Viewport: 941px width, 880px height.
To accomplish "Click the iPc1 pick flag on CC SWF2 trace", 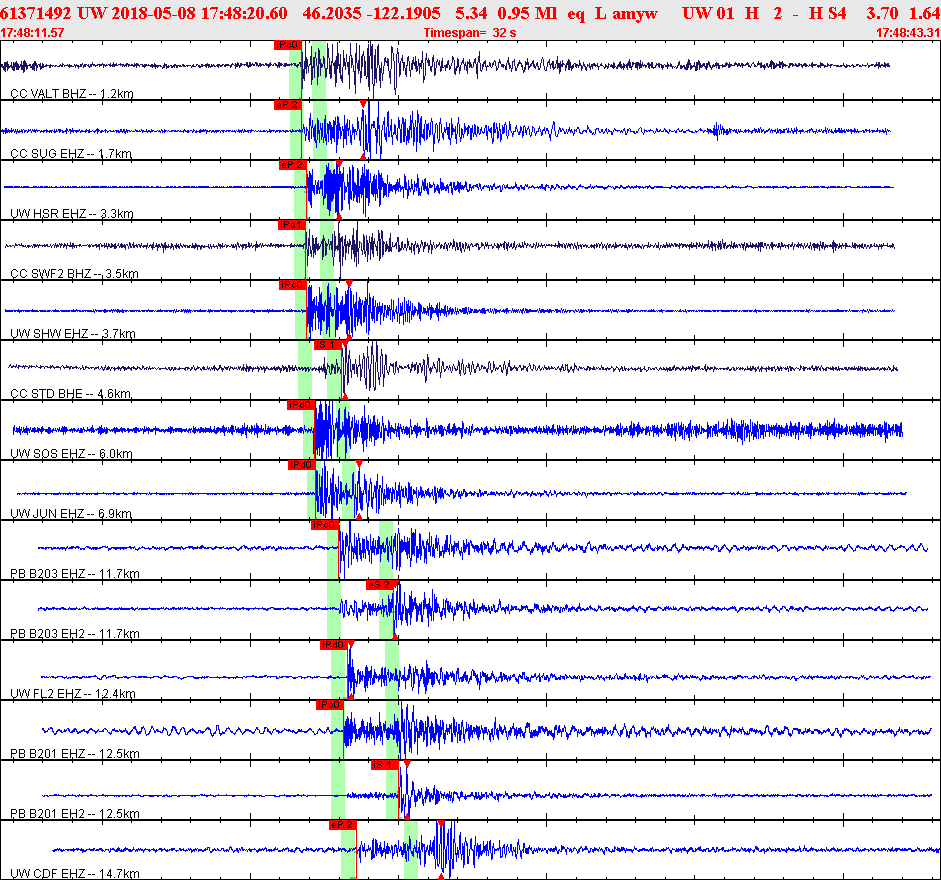I will pyautogui.click(x=291, y=225).
